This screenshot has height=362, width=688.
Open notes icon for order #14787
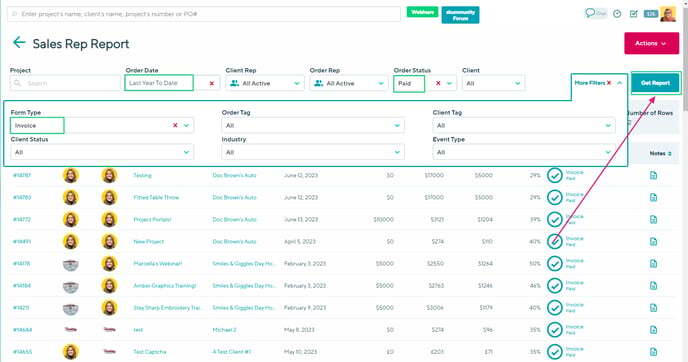coord(653,175)
